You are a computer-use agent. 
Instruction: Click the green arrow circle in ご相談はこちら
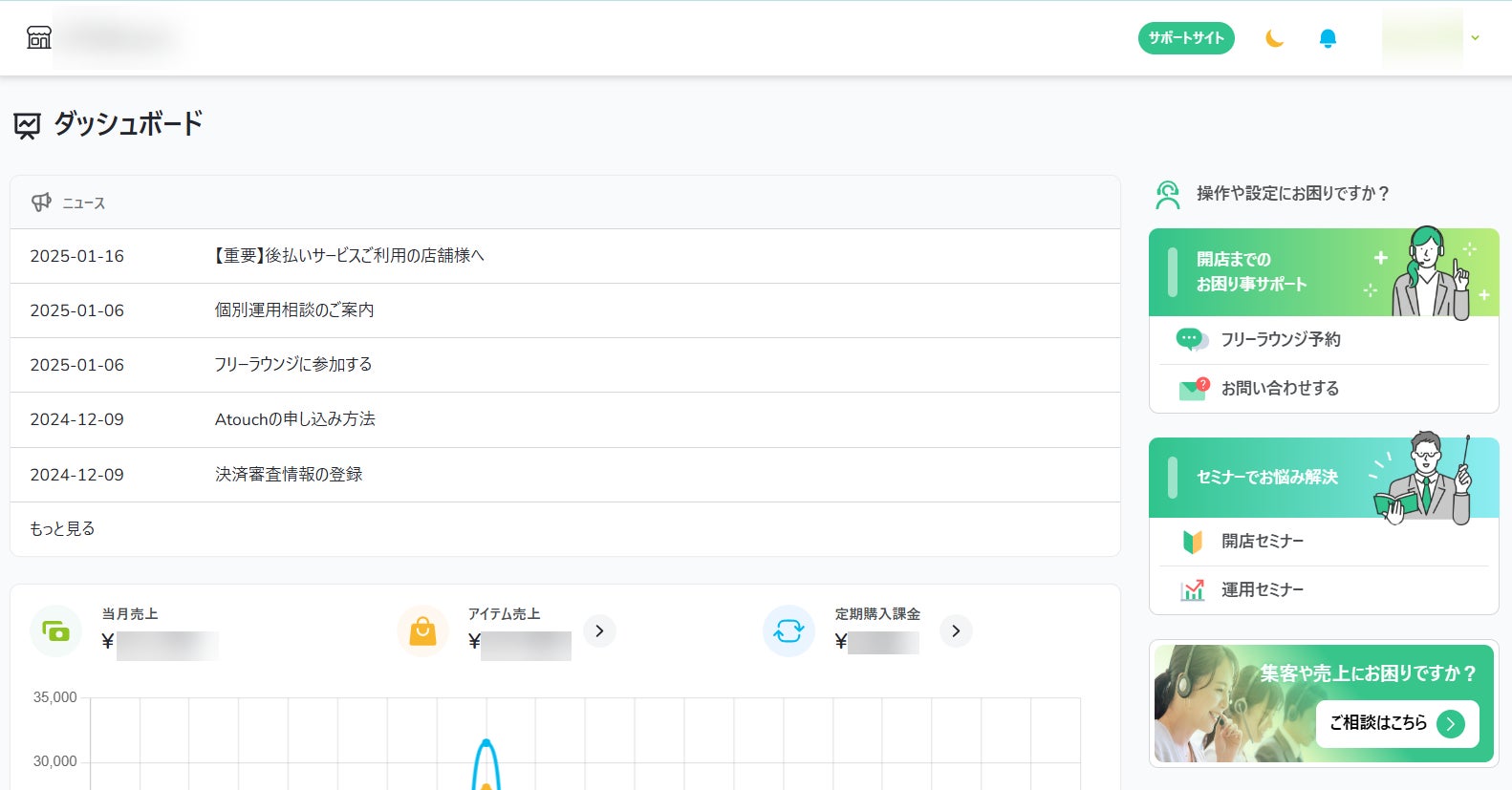1451,723
